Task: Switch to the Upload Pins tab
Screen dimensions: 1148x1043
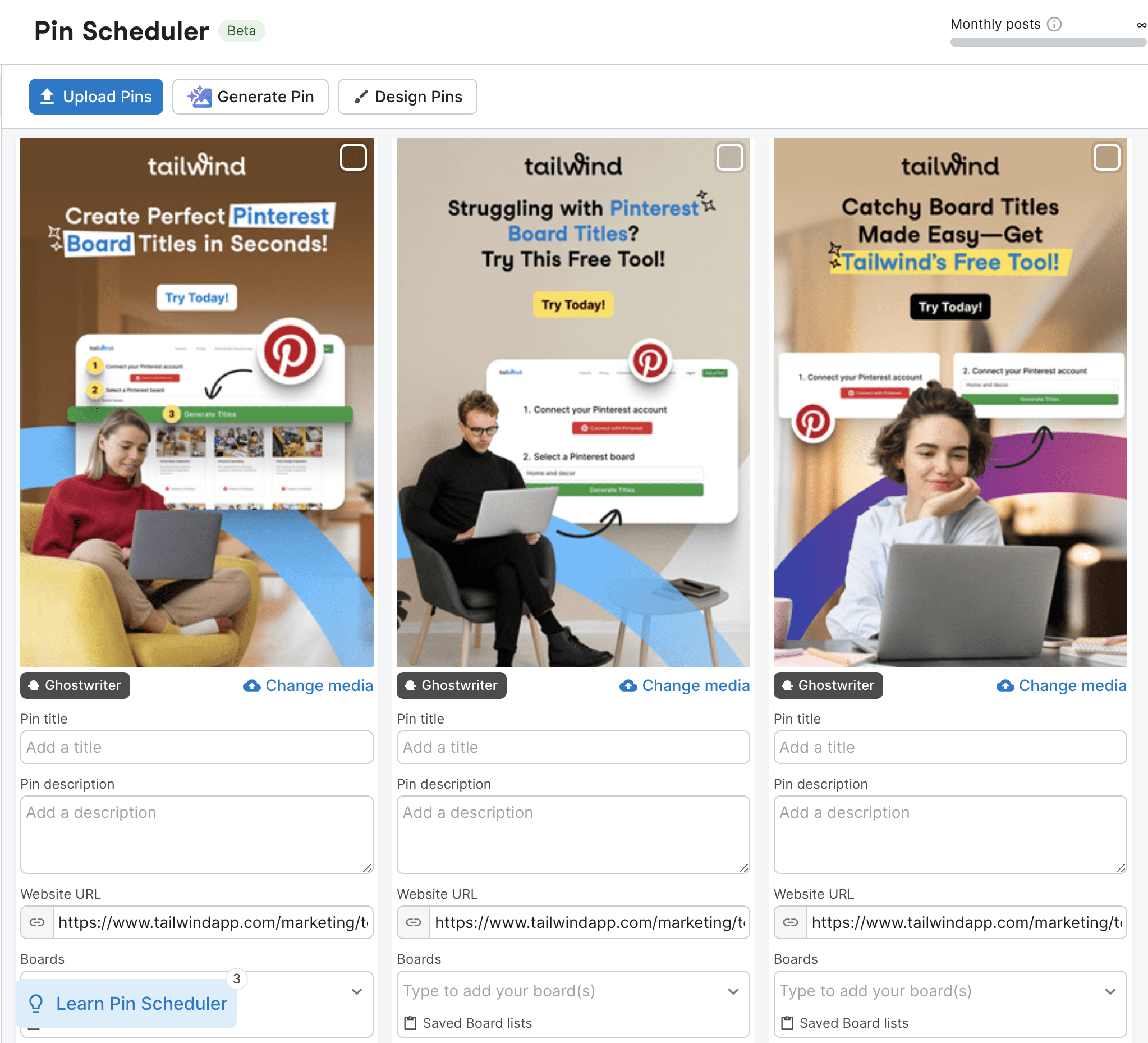Action: click(95, 96)
